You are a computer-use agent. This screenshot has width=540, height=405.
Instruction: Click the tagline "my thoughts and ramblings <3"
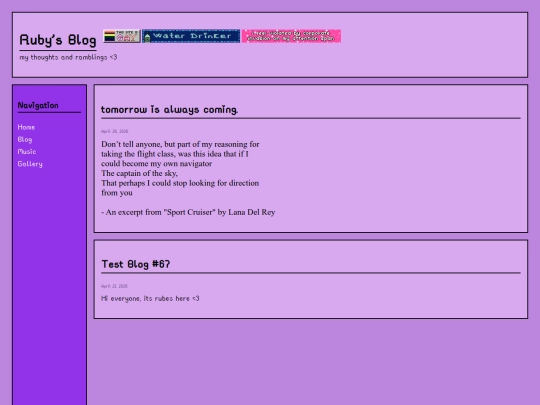click(x=68, y=57)
